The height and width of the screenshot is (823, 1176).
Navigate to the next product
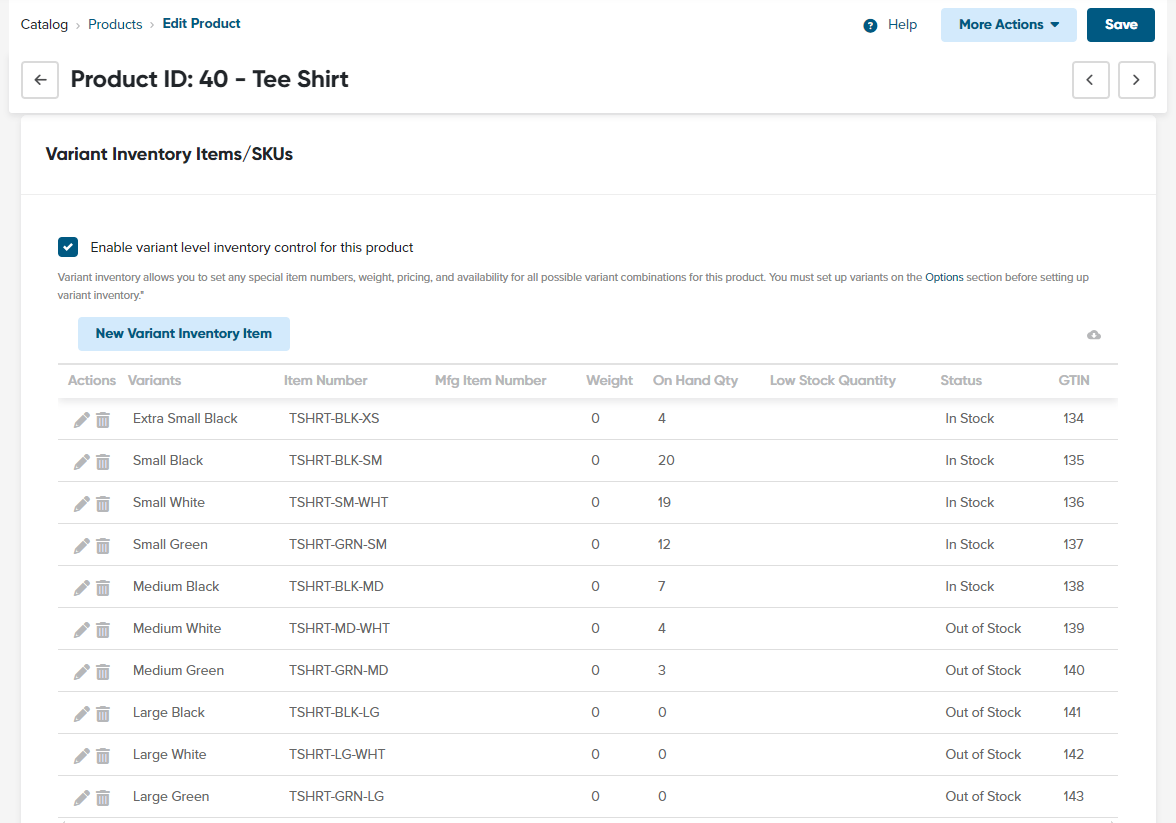point(1136,79)
